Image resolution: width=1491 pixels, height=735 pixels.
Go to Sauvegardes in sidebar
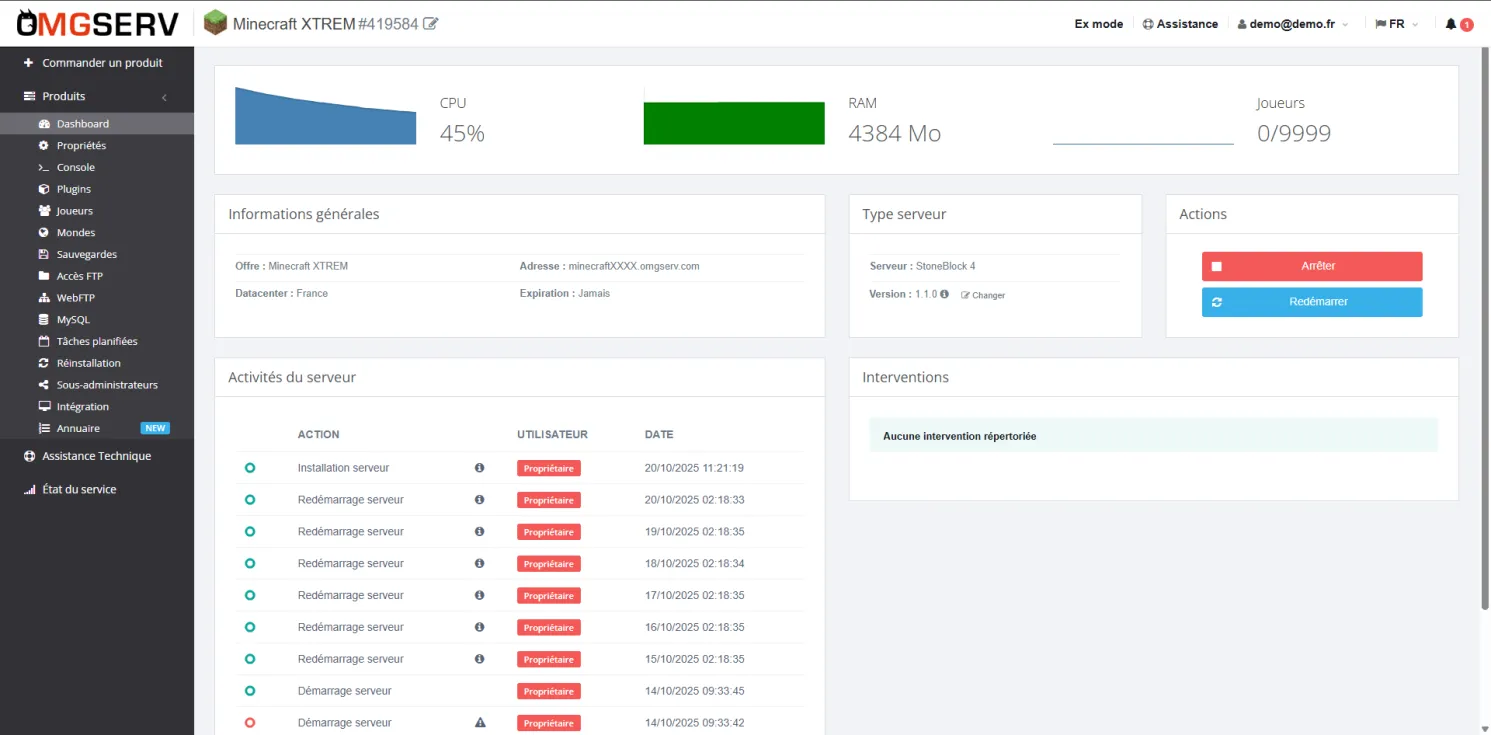[x=86, y=255]
